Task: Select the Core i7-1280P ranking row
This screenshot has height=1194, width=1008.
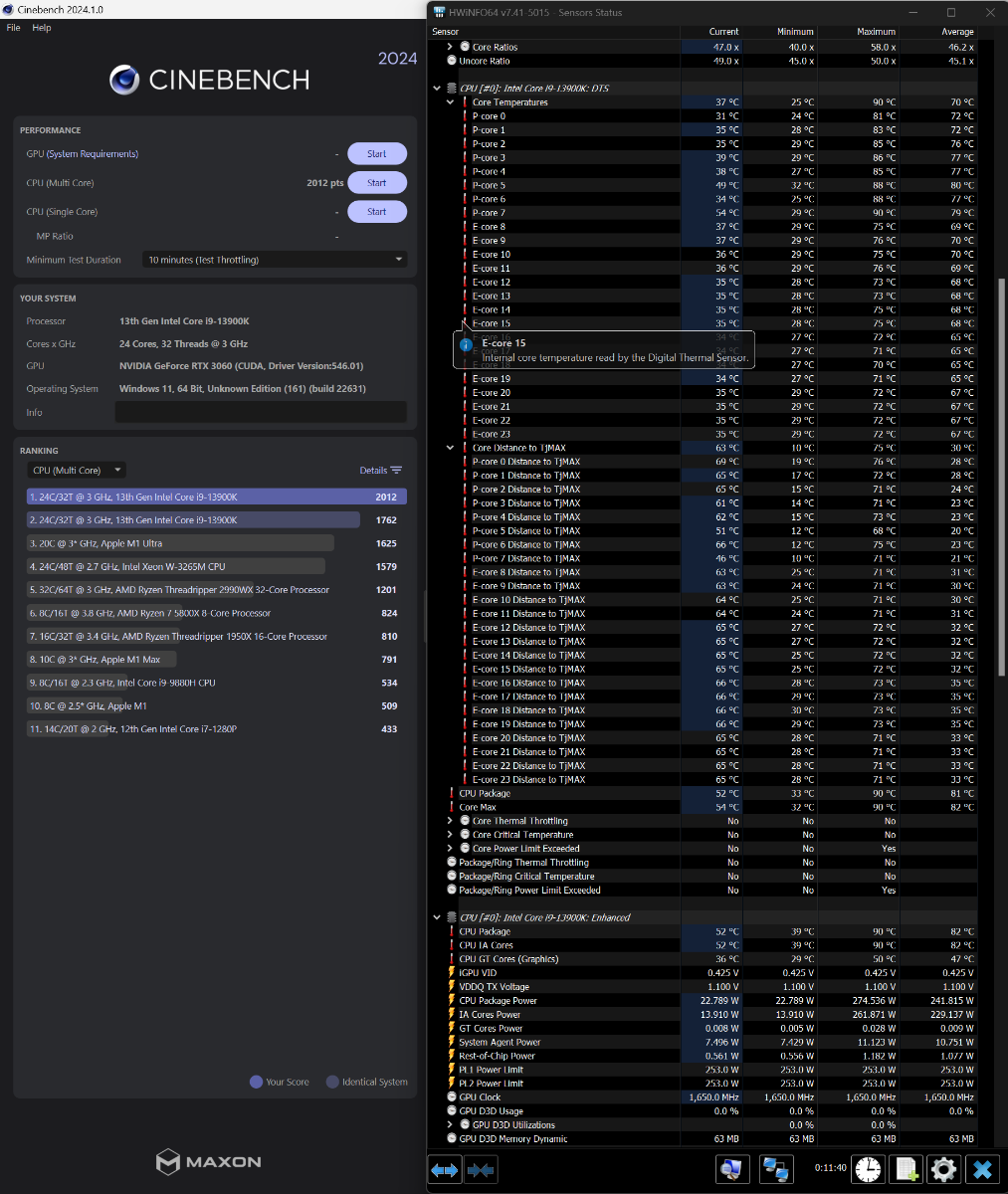Action: tap(216, 729)
